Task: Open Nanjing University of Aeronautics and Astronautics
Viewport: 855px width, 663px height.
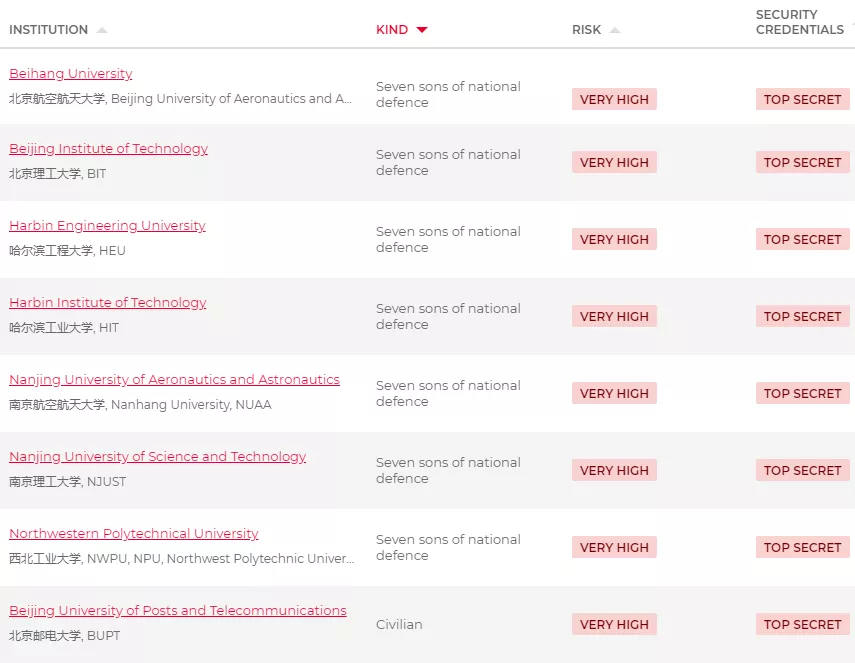Action: [174, 380]
